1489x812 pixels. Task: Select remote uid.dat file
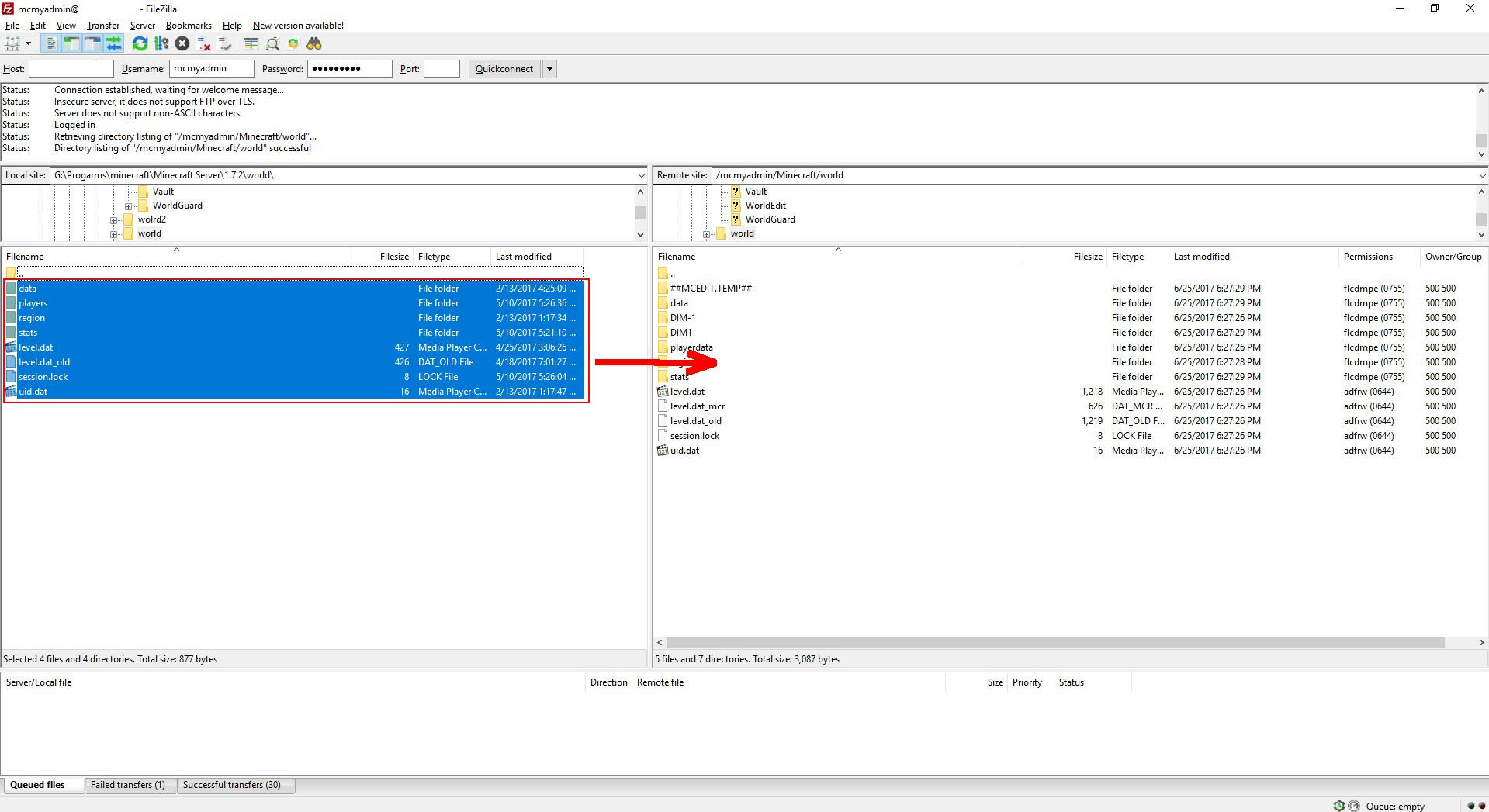click(1071, 451)
